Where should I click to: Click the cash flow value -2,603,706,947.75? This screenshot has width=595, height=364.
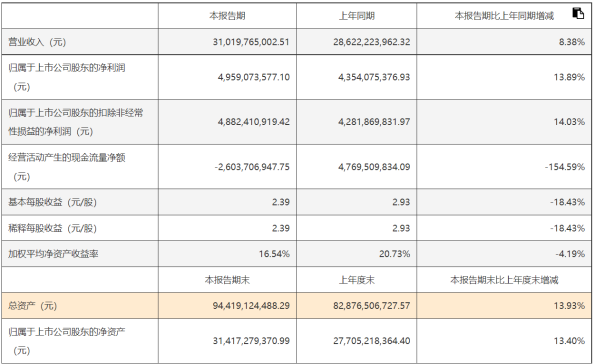[x=252, y=167]
